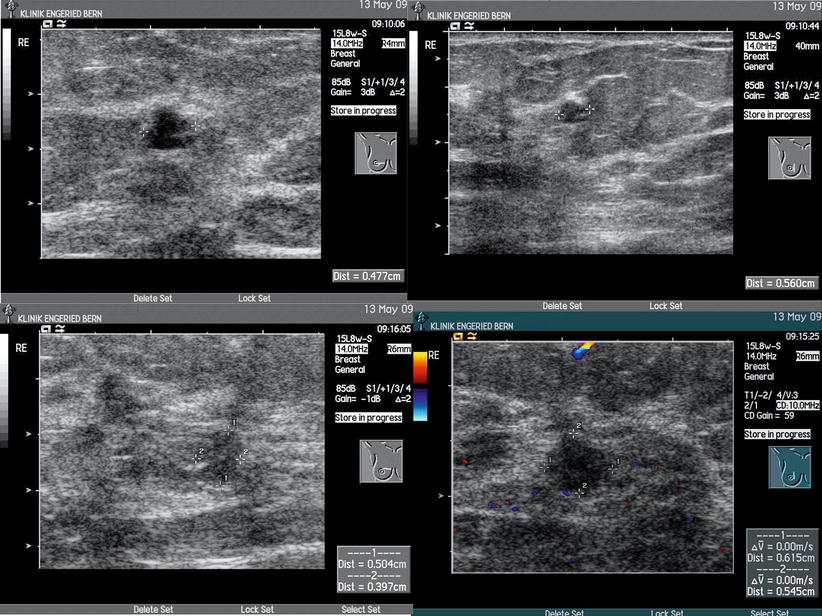Toggle the highlighted CD:10.0MHz Doppler frequency
Image resolution: width=822 pixels, height=616 pixels.
797,404
